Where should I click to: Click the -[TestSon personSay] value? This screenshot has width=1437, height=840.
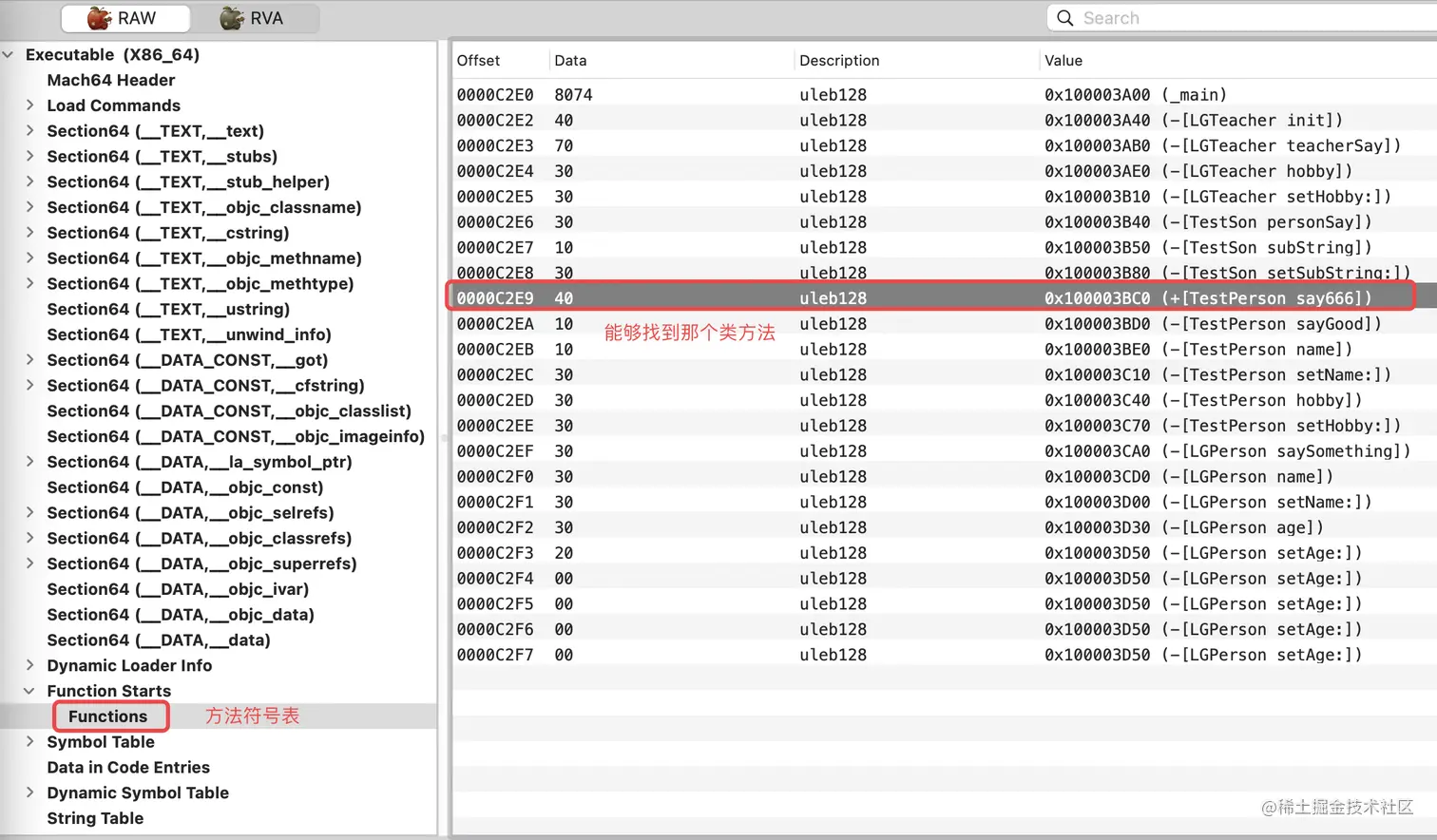[x=1208, y=222]
